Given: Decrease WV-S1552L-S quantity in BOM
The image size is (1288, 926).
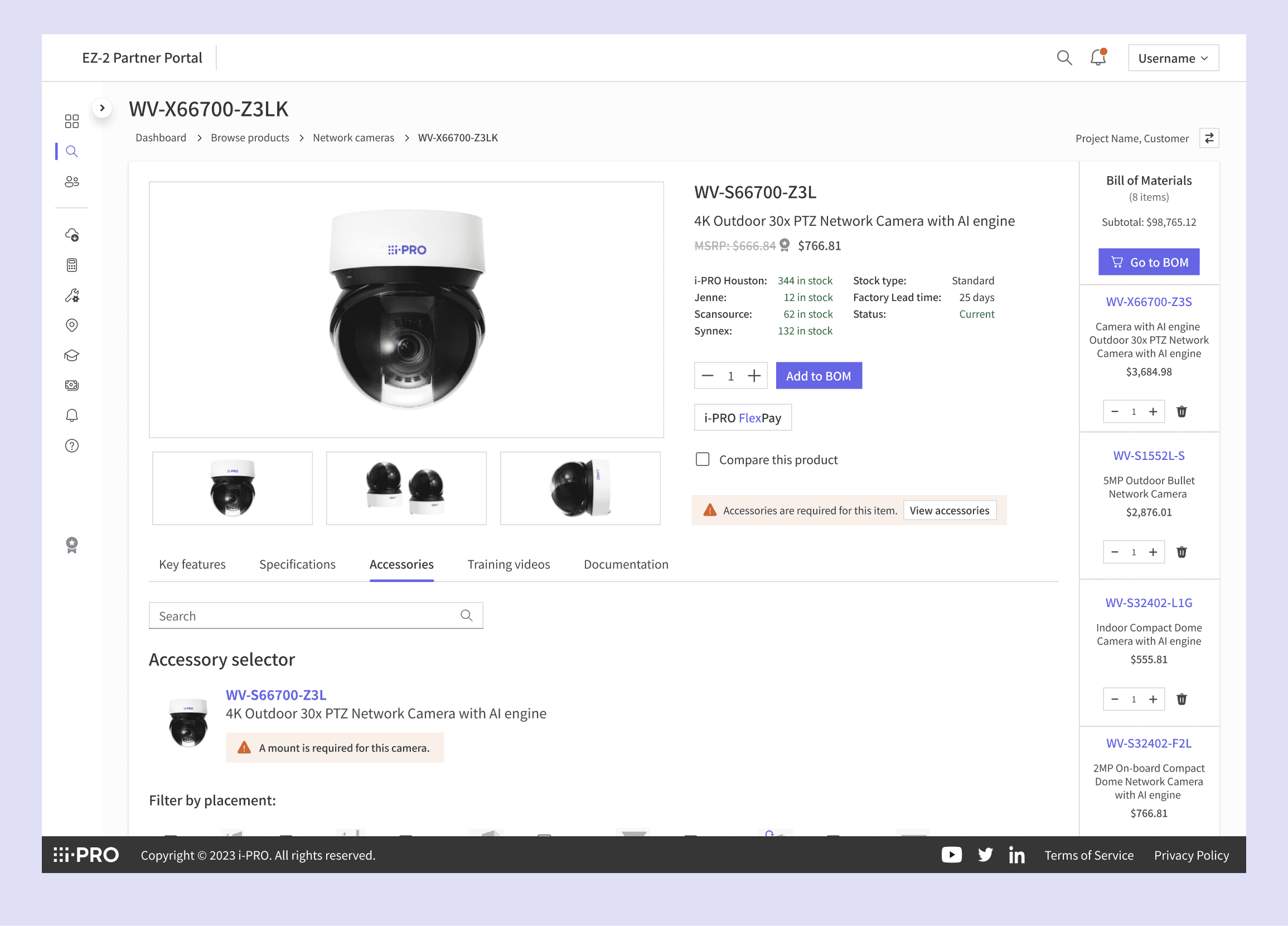Looking at the screenshot, I should (x=1115, y=552).
